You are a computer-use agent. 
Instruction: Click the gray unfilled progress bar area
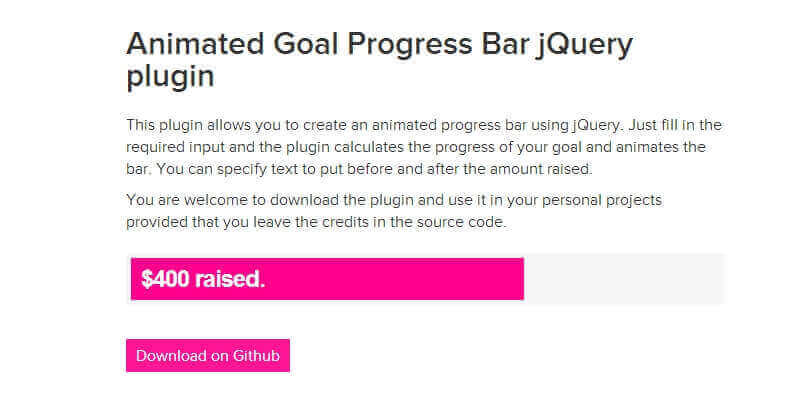point(623,279)
